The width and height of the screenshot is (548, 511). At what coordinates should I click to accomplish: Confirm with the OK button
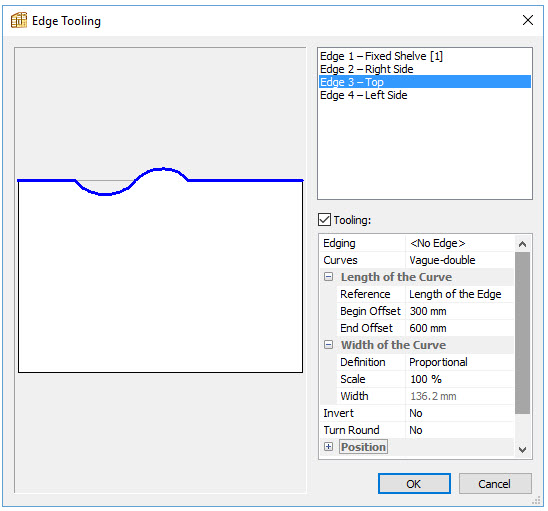414,484
